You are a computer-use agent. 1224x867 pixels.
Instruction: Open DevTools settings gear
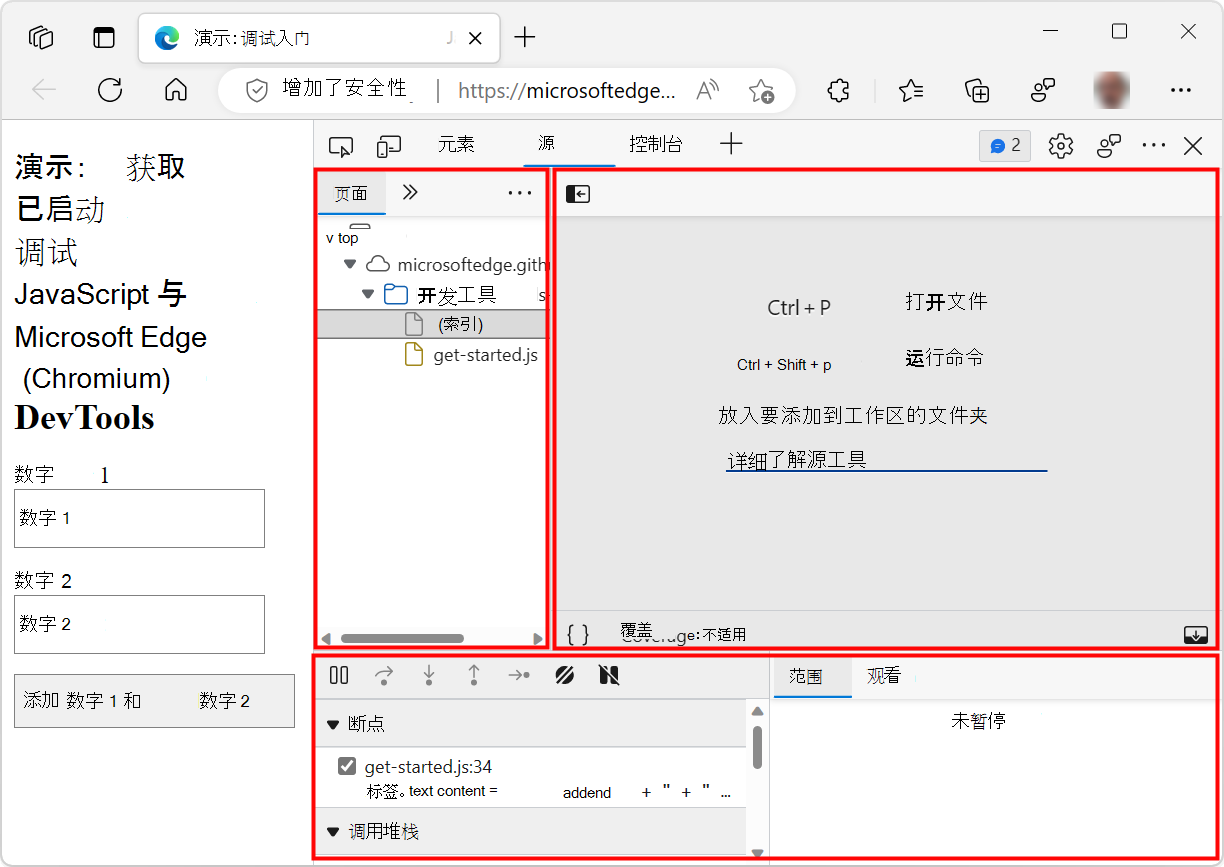pos(1060,146)
